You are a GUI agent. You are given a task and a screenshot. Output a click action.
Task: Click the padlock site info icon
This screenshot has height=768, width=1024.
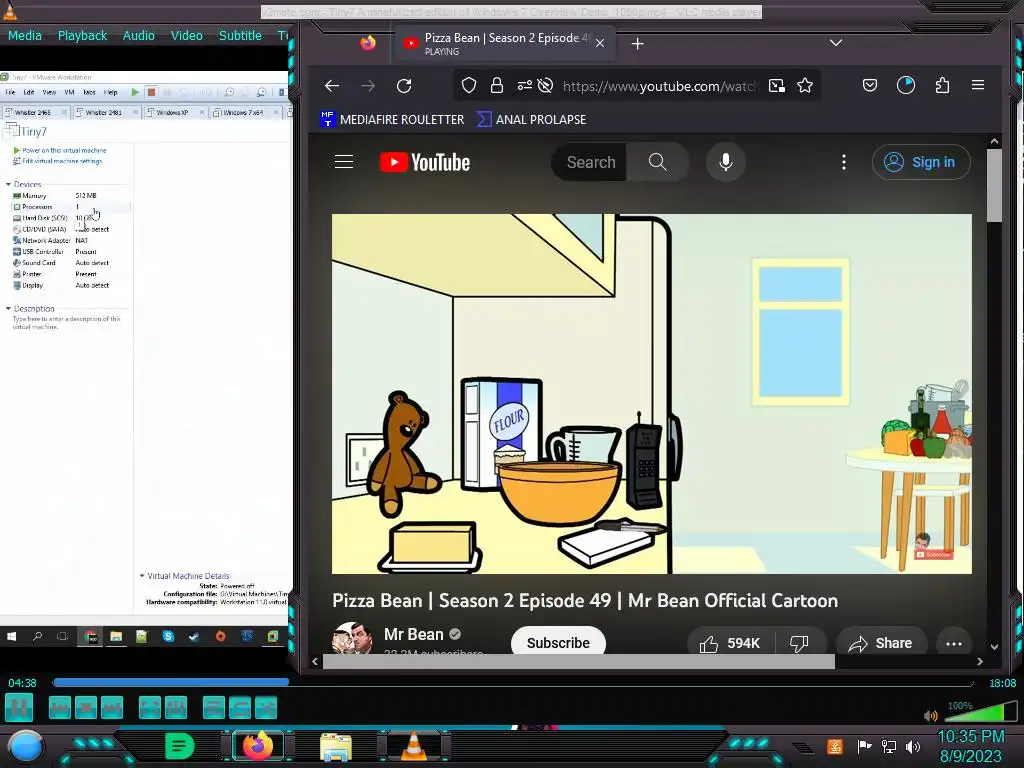click(497, 86)
